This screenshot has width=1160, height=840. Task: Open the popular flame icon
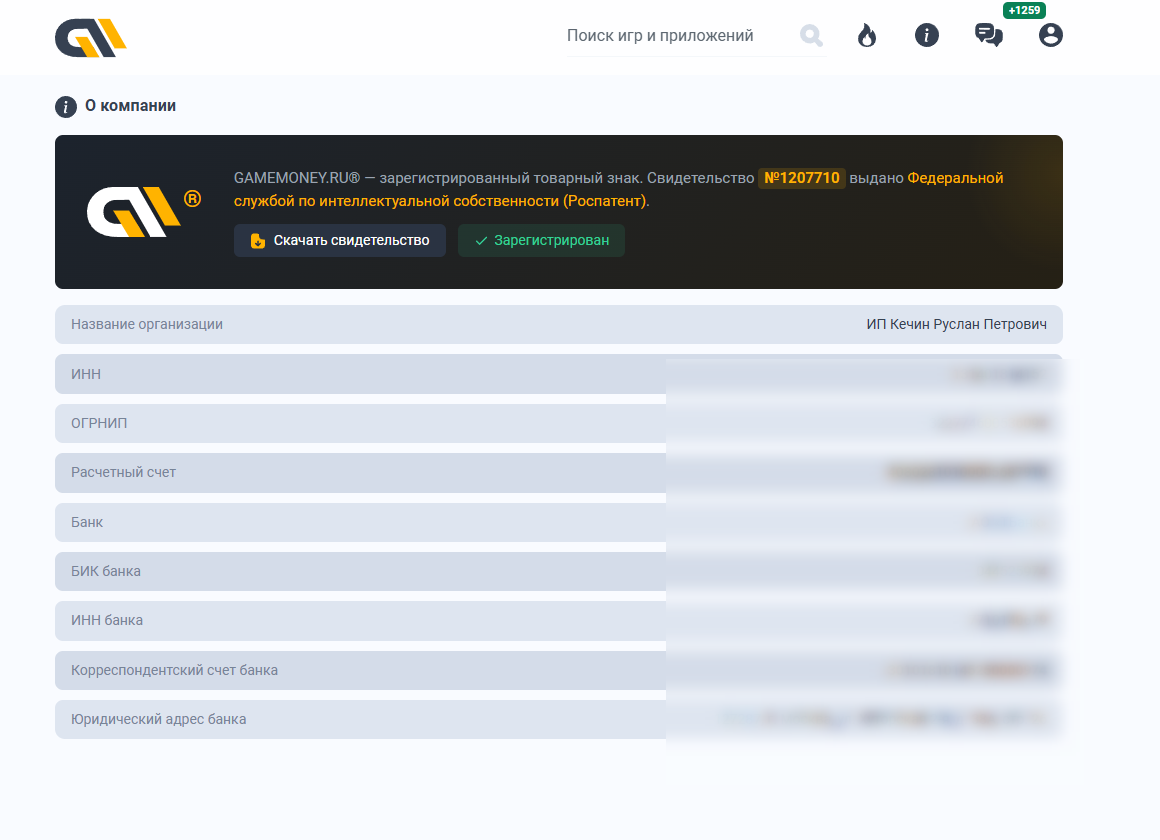pyautogui.click(x=867, y=35)
